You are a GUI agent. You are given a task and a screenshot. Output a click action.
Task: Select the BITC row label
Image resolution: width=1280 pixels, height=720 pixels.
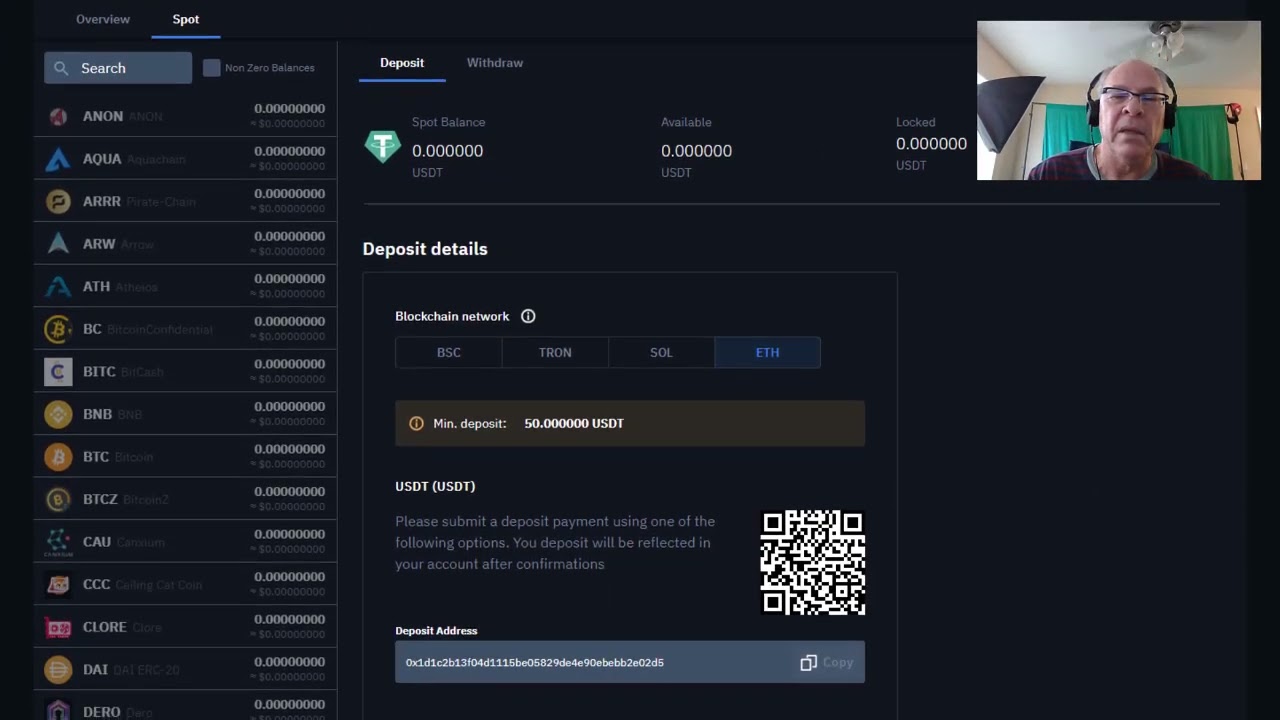tap(99, 371)
